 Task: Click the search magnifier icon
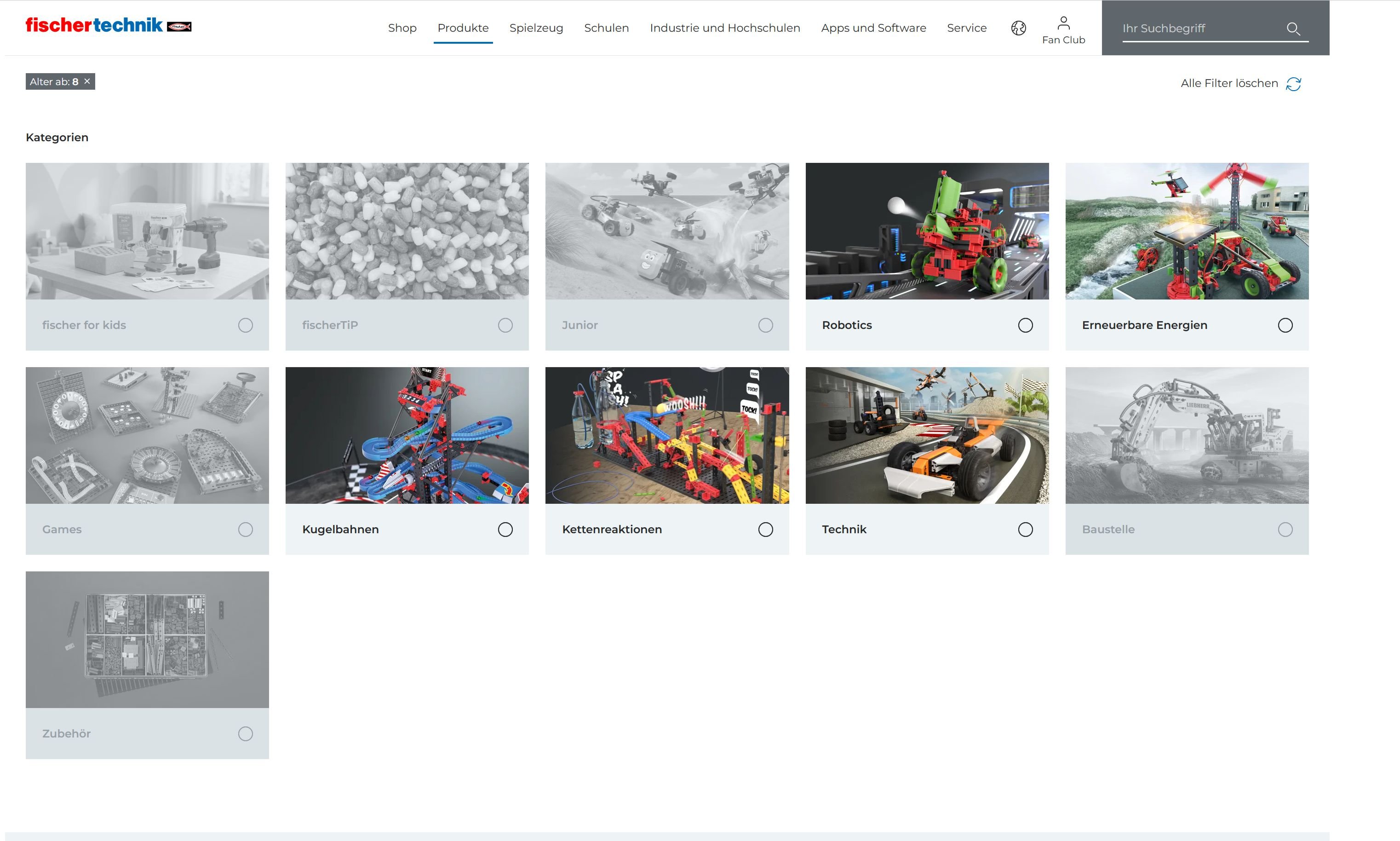pos(1293,29)
